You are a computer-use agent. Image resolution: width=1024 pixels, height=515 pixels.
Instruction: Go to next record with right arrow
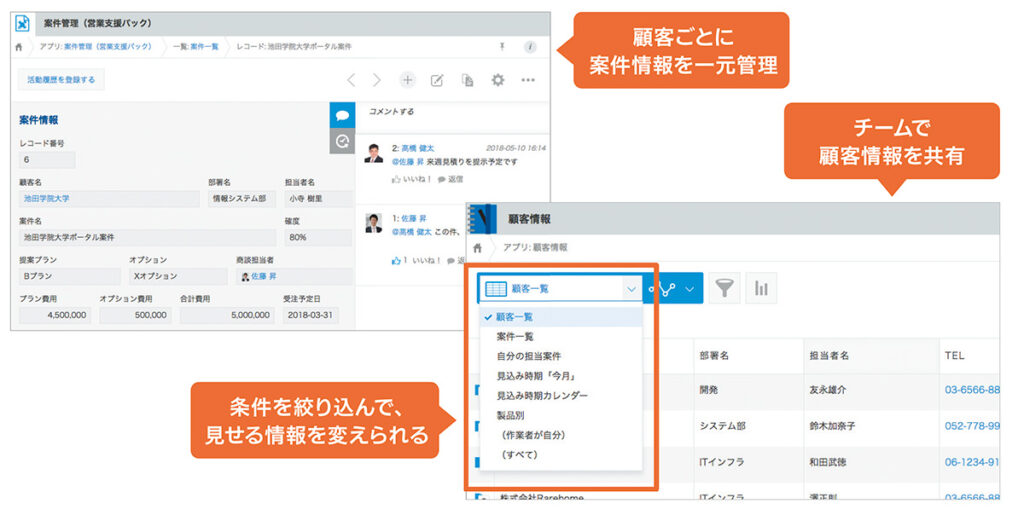pos(377,80)
